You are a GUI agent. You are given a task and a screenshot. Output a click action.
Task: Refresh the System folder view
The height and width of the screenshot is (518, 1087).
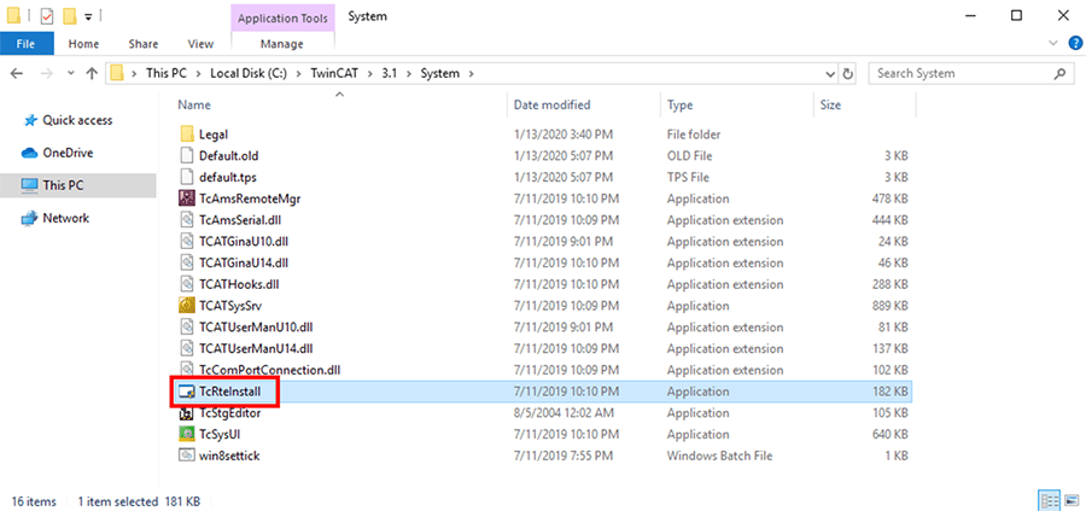tap(847, 74)
